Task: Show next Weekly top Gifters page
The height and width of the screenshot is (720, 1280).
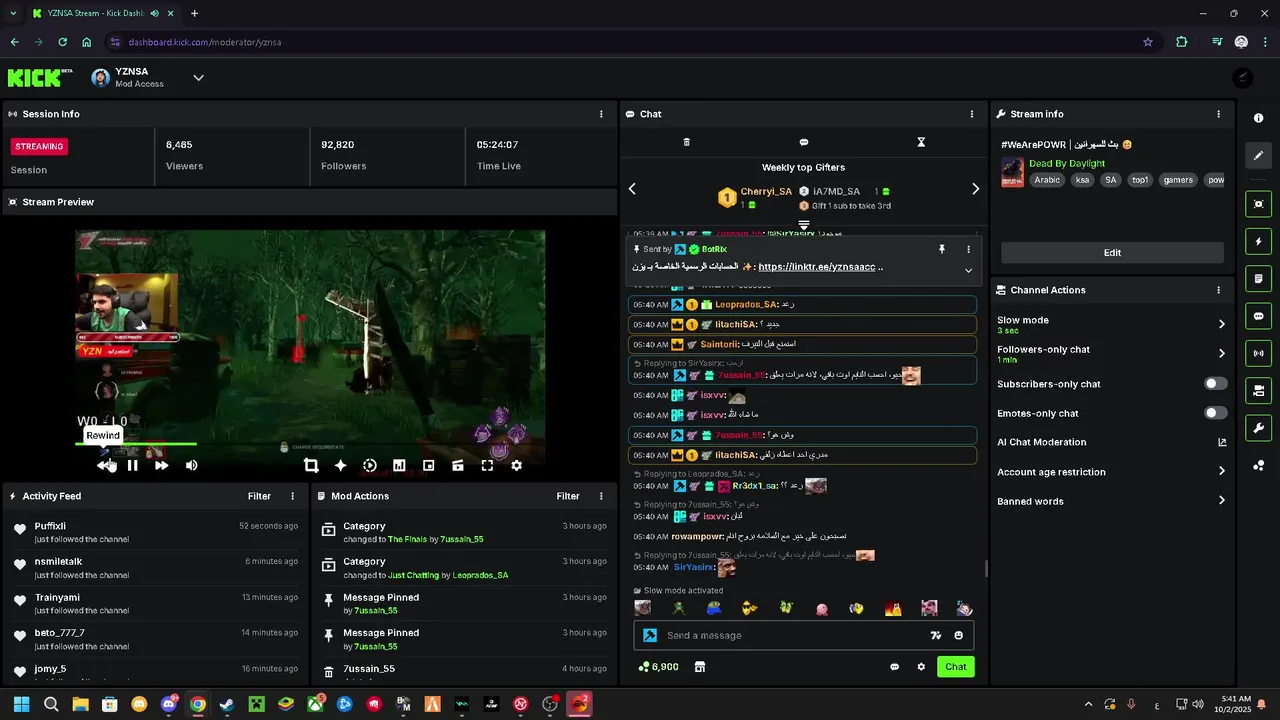Action: [976, 189]
